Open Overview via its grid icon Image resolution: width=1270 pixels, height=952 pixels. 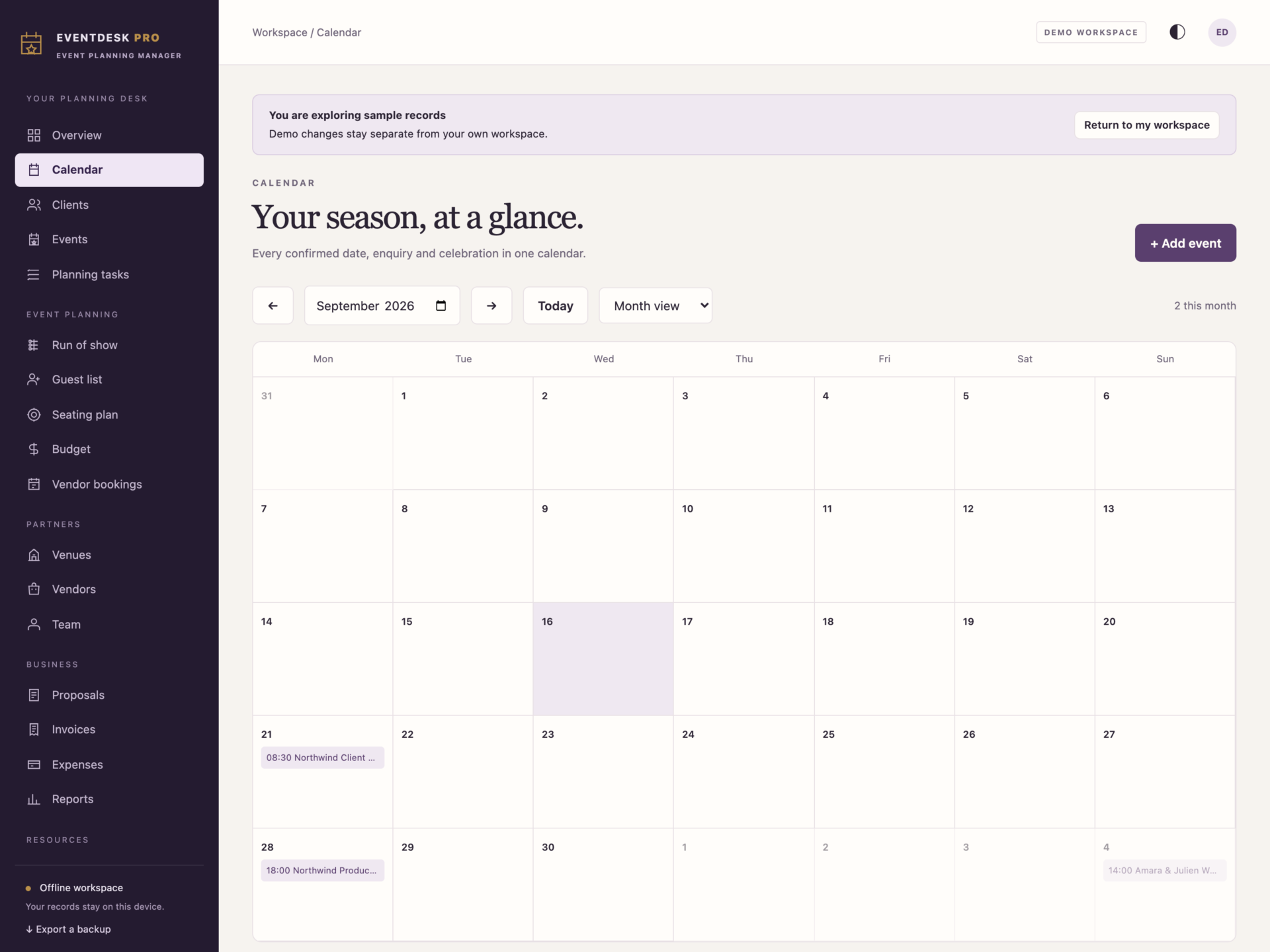[34, 135]
